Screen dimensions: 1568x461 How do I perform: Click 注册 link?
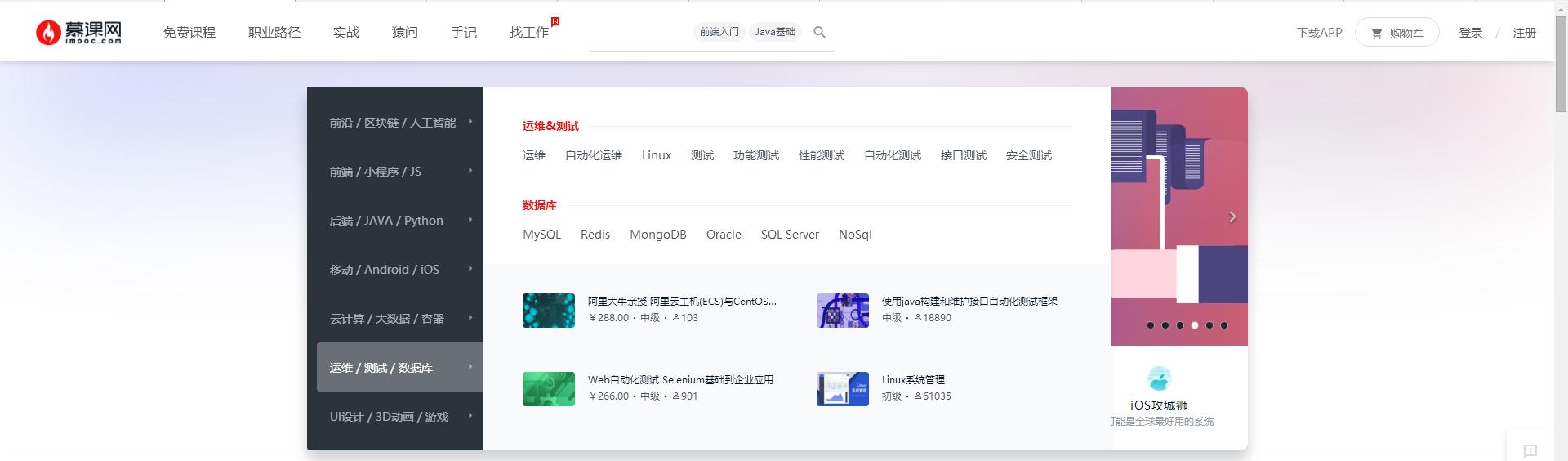(x=1525, y=33)
